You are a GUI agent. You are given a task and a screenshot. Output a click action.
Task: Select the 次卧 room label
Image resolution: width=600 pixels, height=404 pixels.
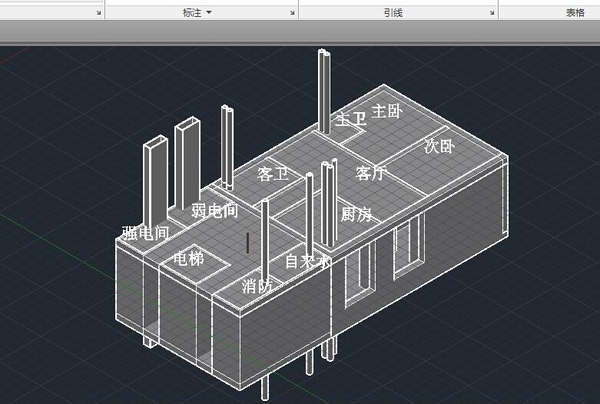coord(439,147)
